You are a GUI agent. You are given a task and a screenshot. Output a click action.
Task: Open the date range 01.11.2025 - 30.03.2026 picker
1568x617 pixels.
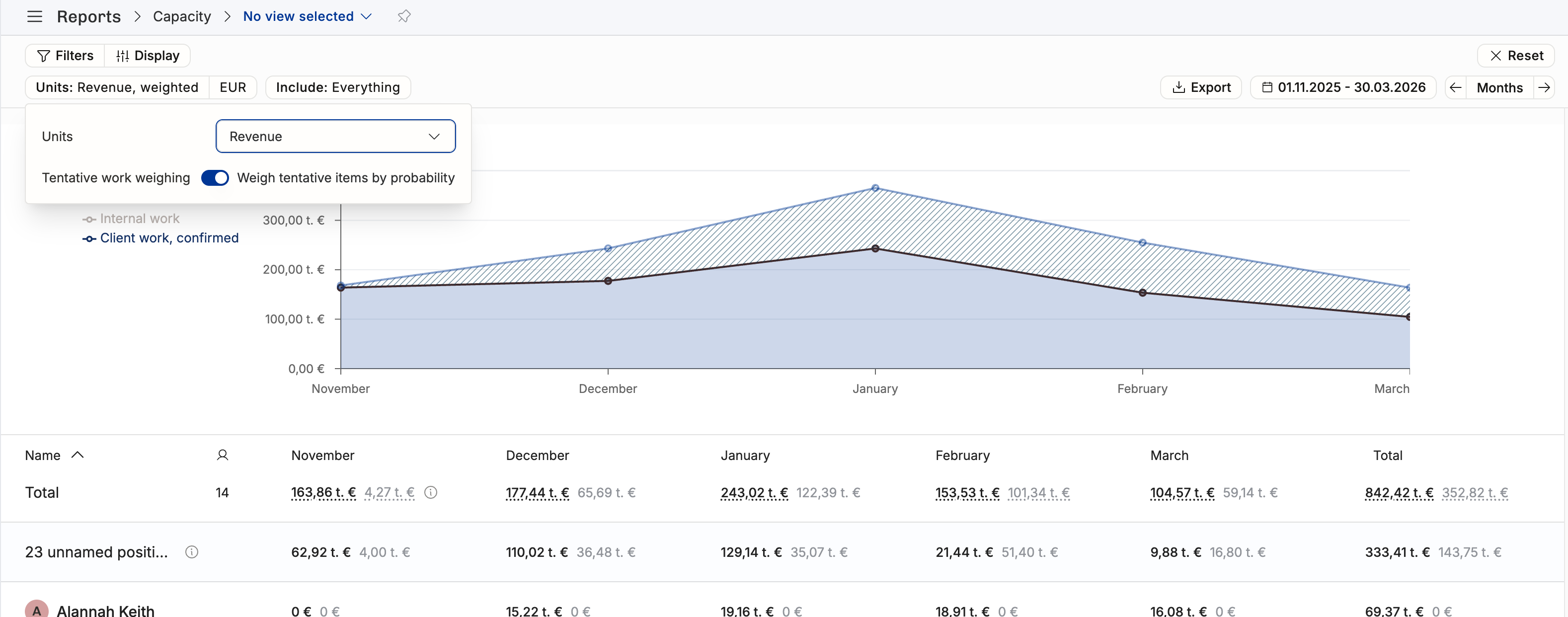(1343, 87)
